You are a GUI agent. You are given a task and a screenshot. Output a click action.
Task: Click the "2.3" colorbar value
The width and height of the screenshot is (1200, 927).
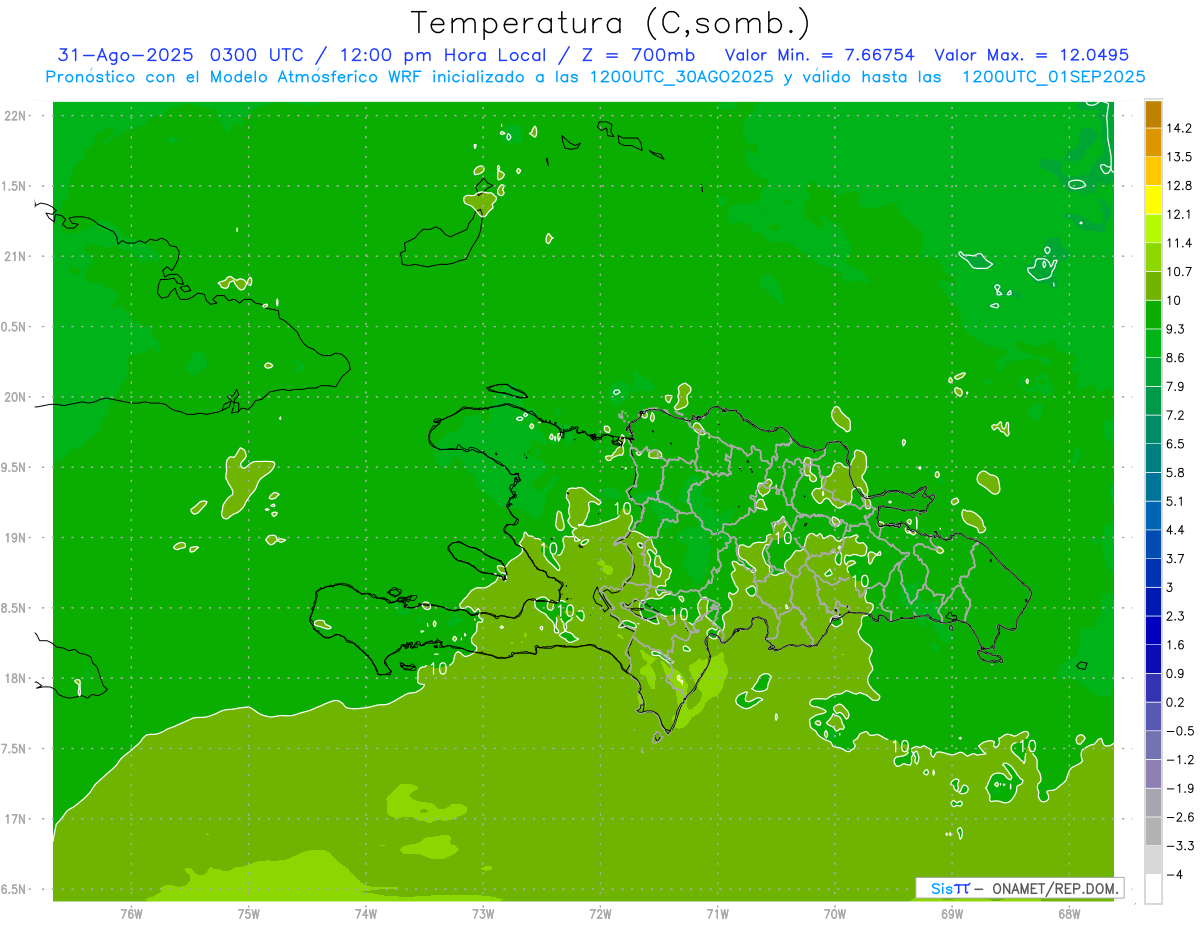[x=1176, y=616]
